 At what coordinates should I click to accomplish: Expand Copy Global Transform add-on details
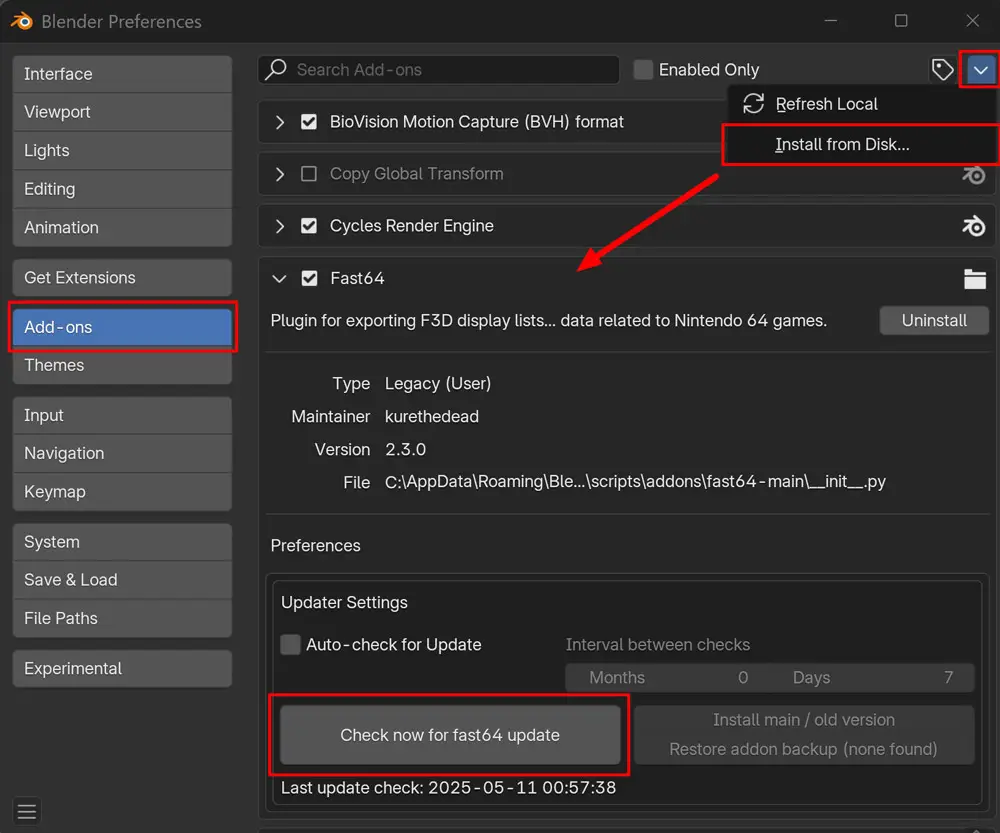tap(279, 173)
